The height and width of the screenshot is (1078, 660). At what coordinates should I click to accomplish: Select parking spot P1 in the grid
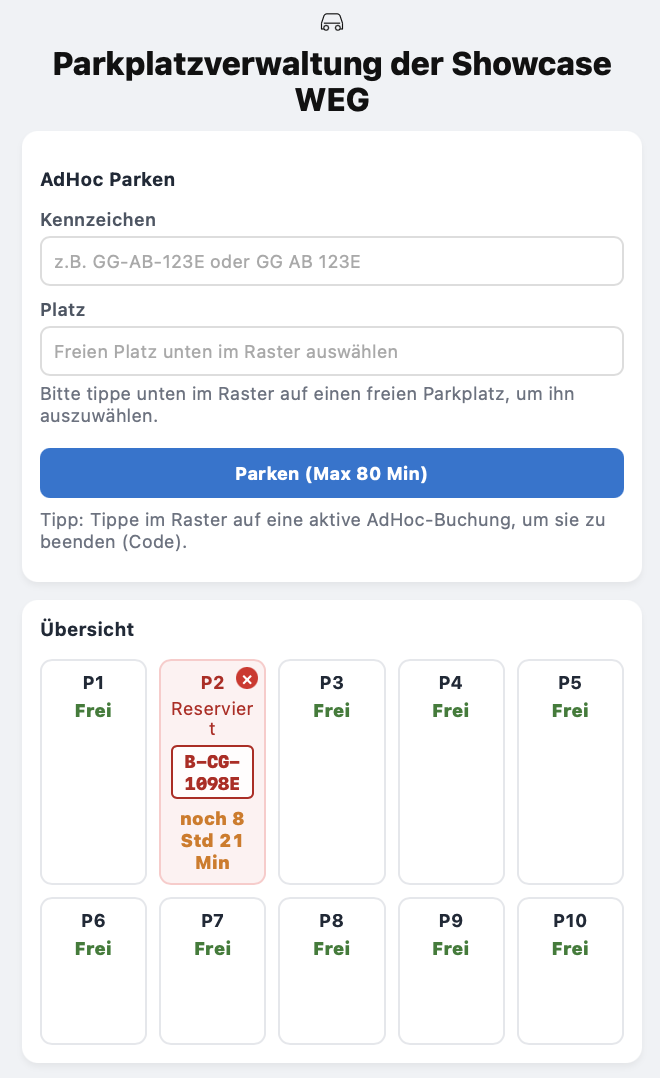tap(93, 771)
